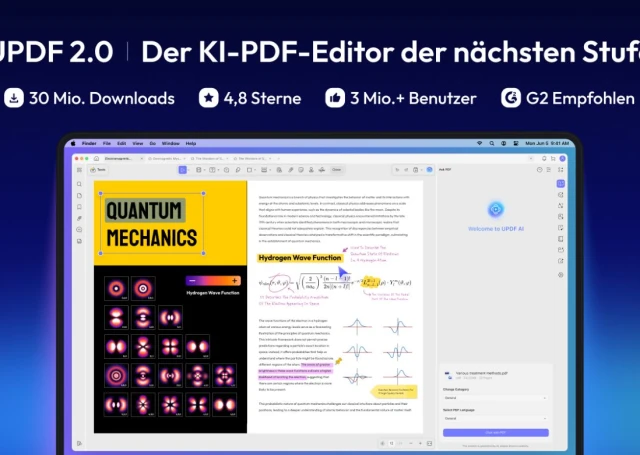Screen dimensions: 640x455
Task: Open the UPDF AI toolbar icon
Action: 429,170
